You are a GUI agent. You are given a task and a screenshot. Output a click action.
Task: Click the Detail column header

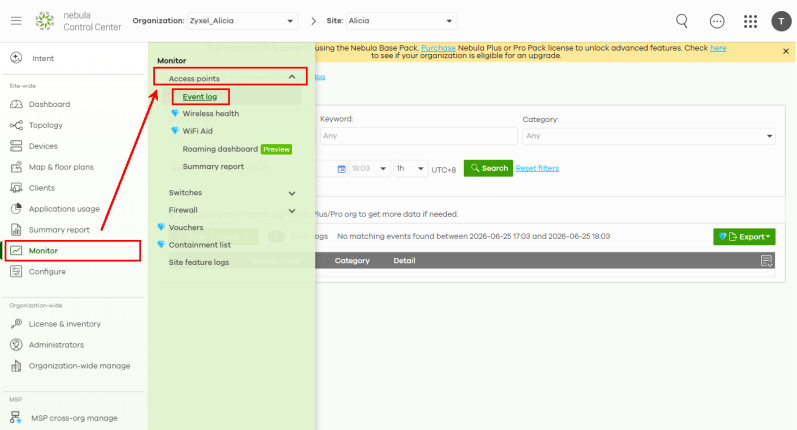[404, 261]
